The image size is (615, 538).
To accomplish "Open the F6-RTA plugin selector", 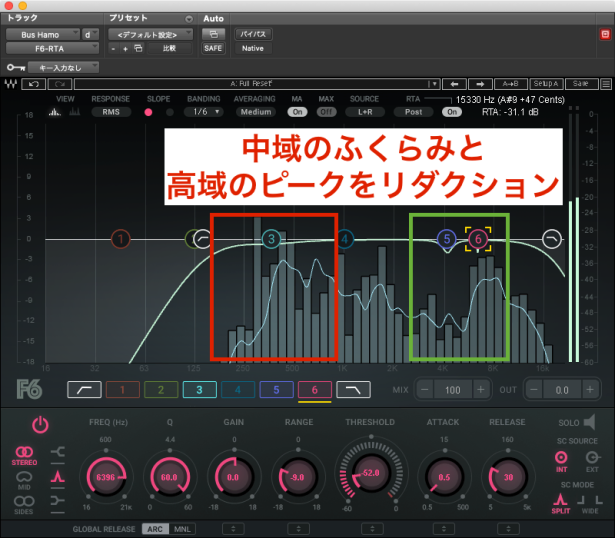I will (52, 49).
